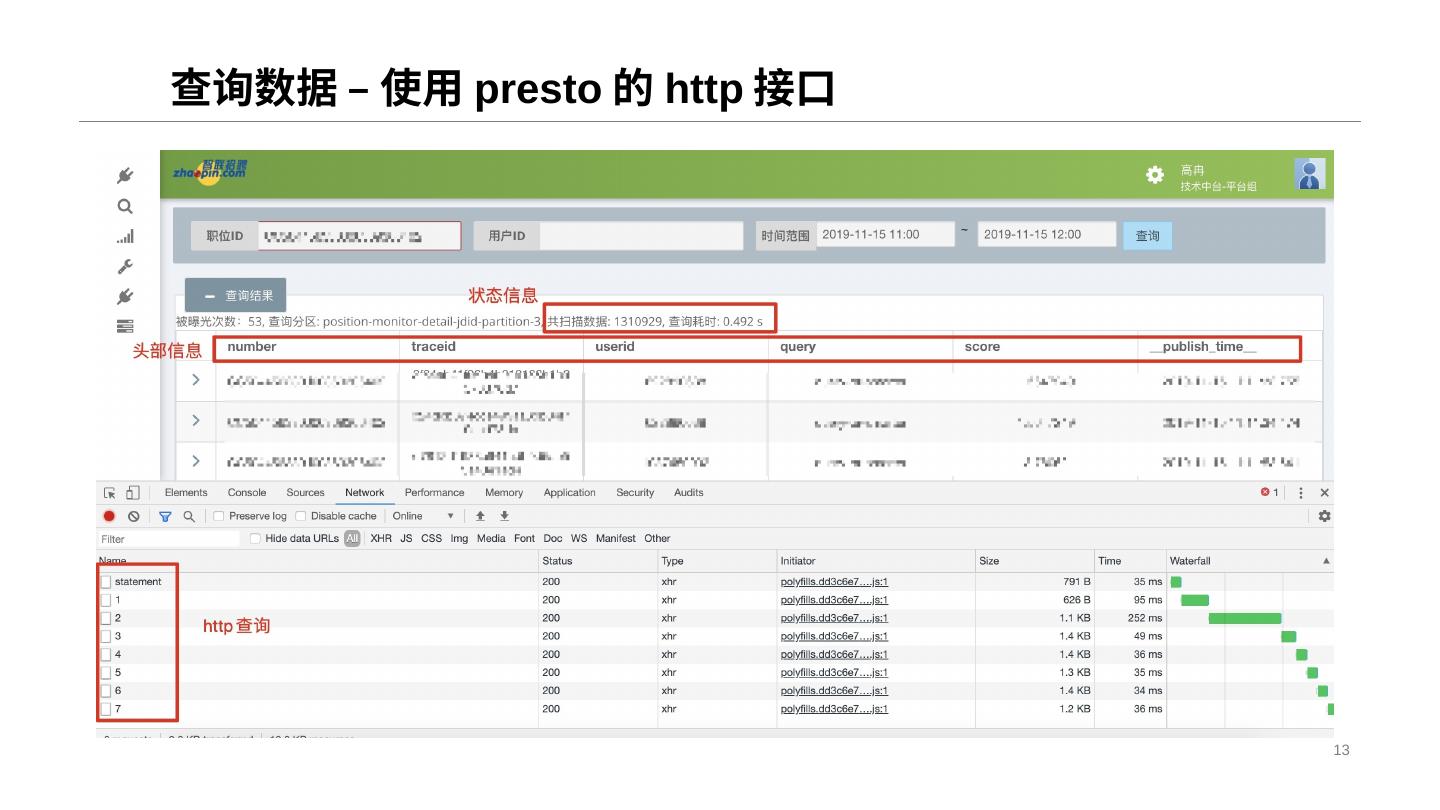Image resolution: width=1440 pixels, height=810 pixels.
Task: Check the Hide data URLs checkbox
Action: pos(256,539)
